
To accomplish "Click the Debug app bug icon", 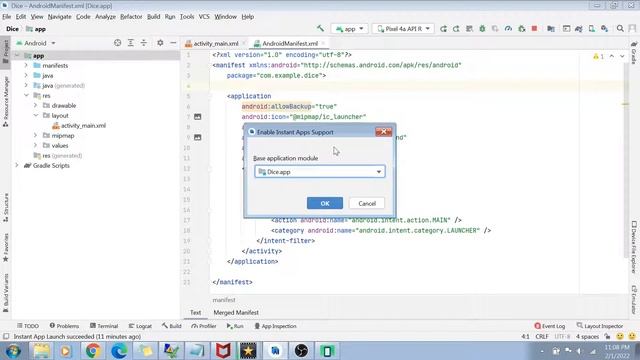I will click(482, 29).
